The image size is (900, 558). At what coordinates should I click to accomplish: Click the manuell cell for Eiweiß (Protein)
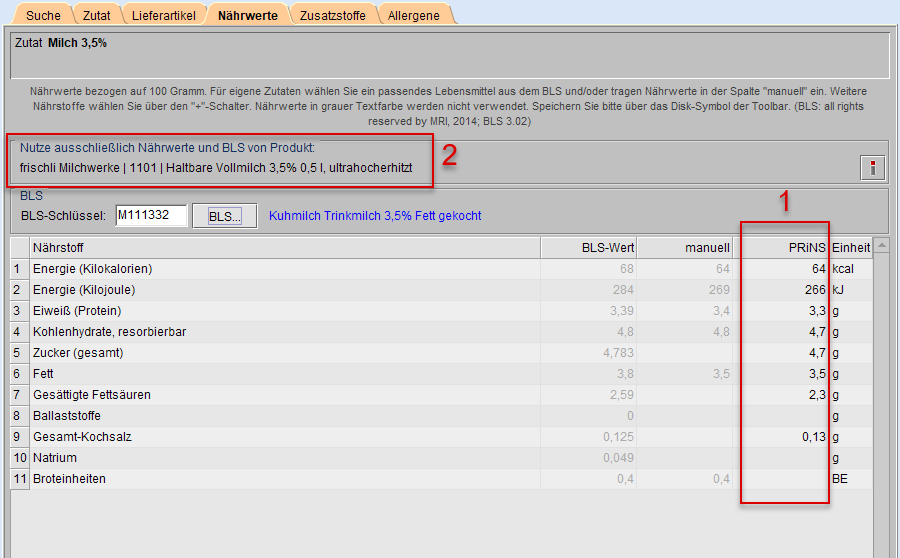click(x=686, y=311)
